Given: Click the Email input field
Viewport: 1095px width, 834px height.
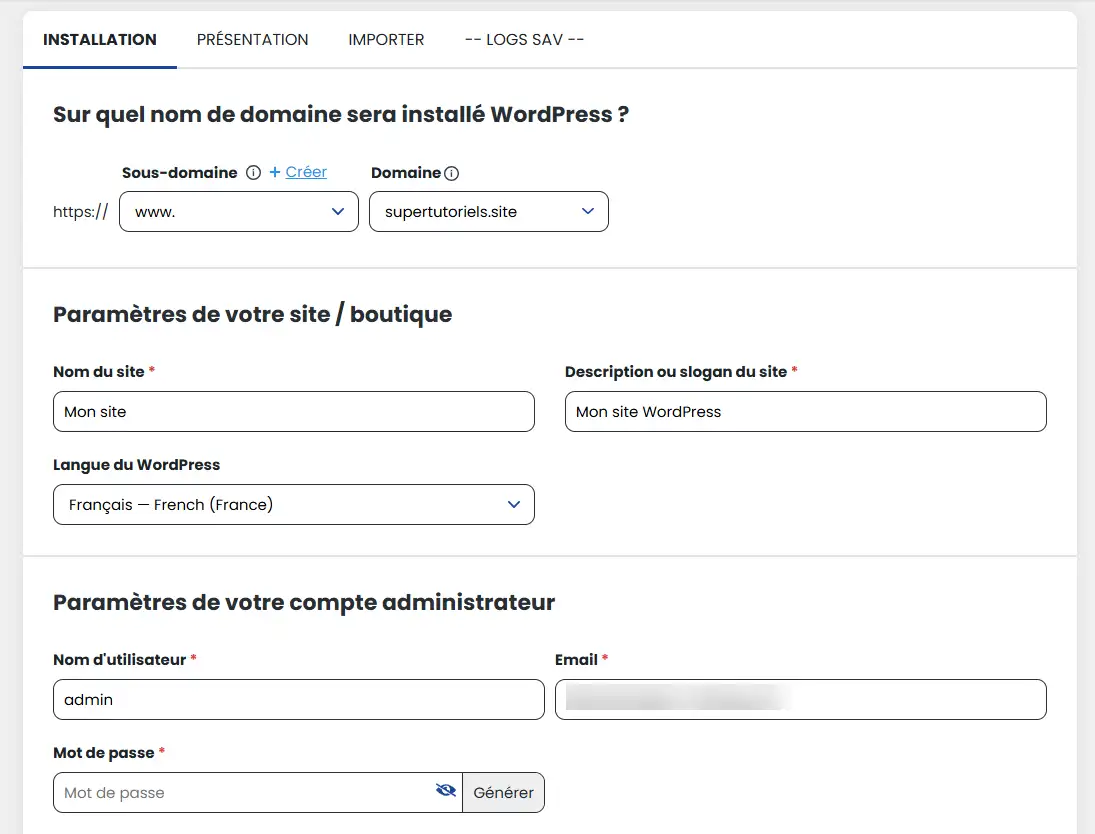Looking at the screenshot, I should click(801, 699).
